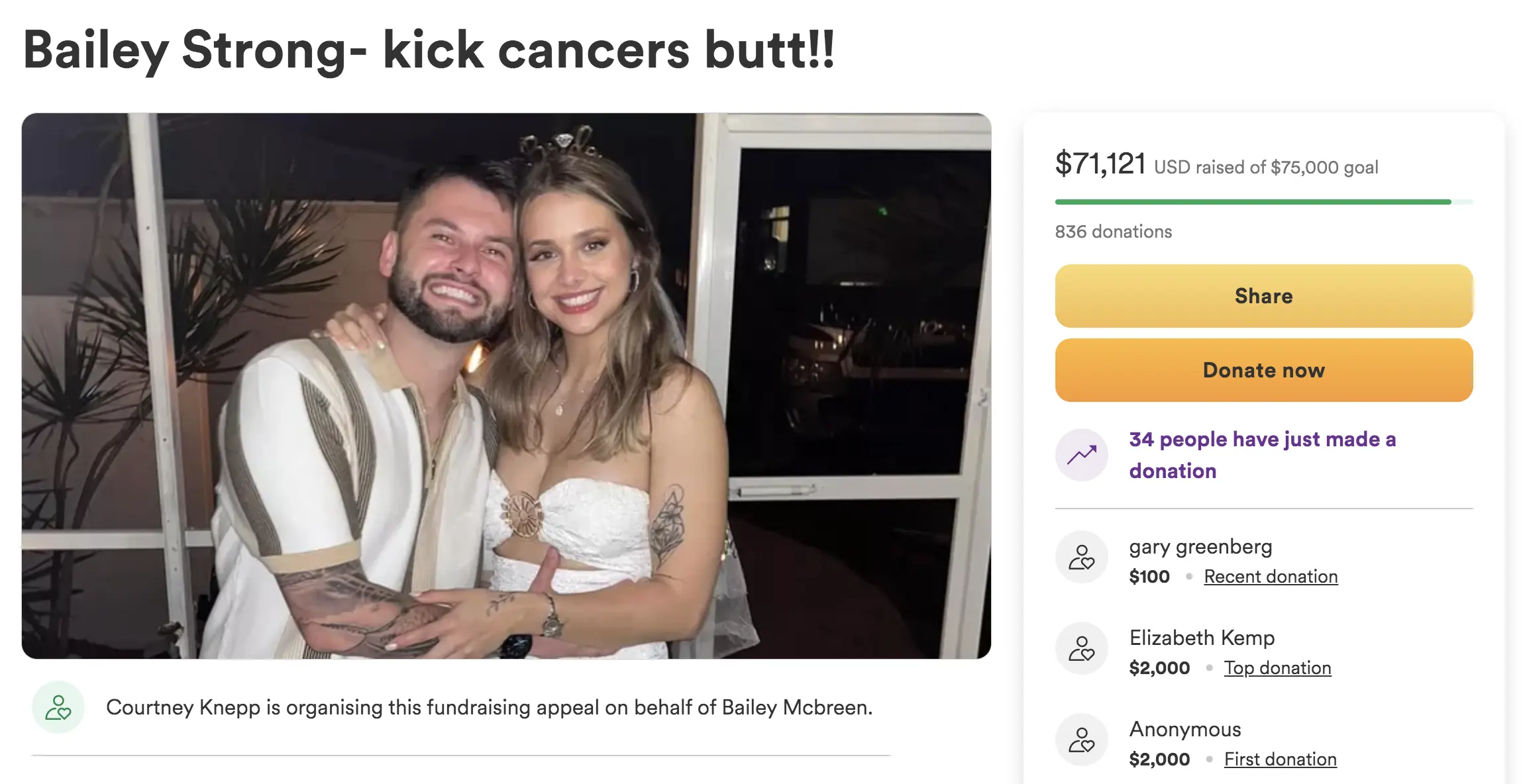Open the Top donation link
The image size is (1521, 784).
1277,668
